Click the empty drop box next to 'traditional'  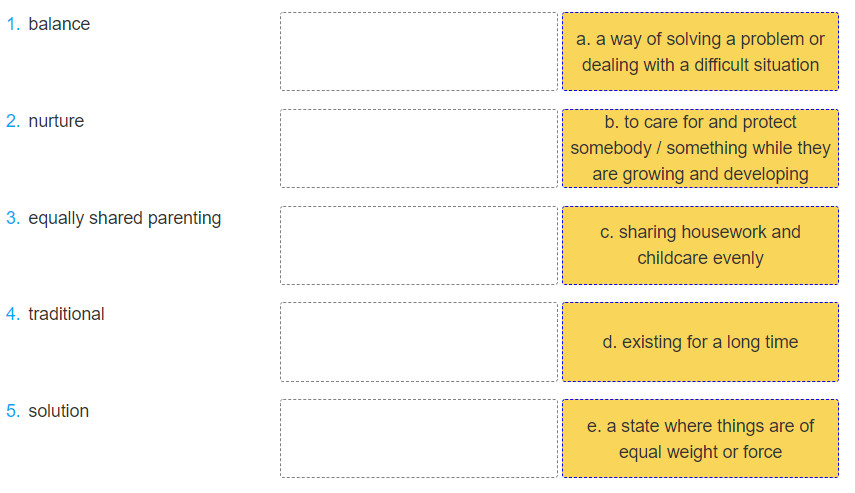coord(419,342)
